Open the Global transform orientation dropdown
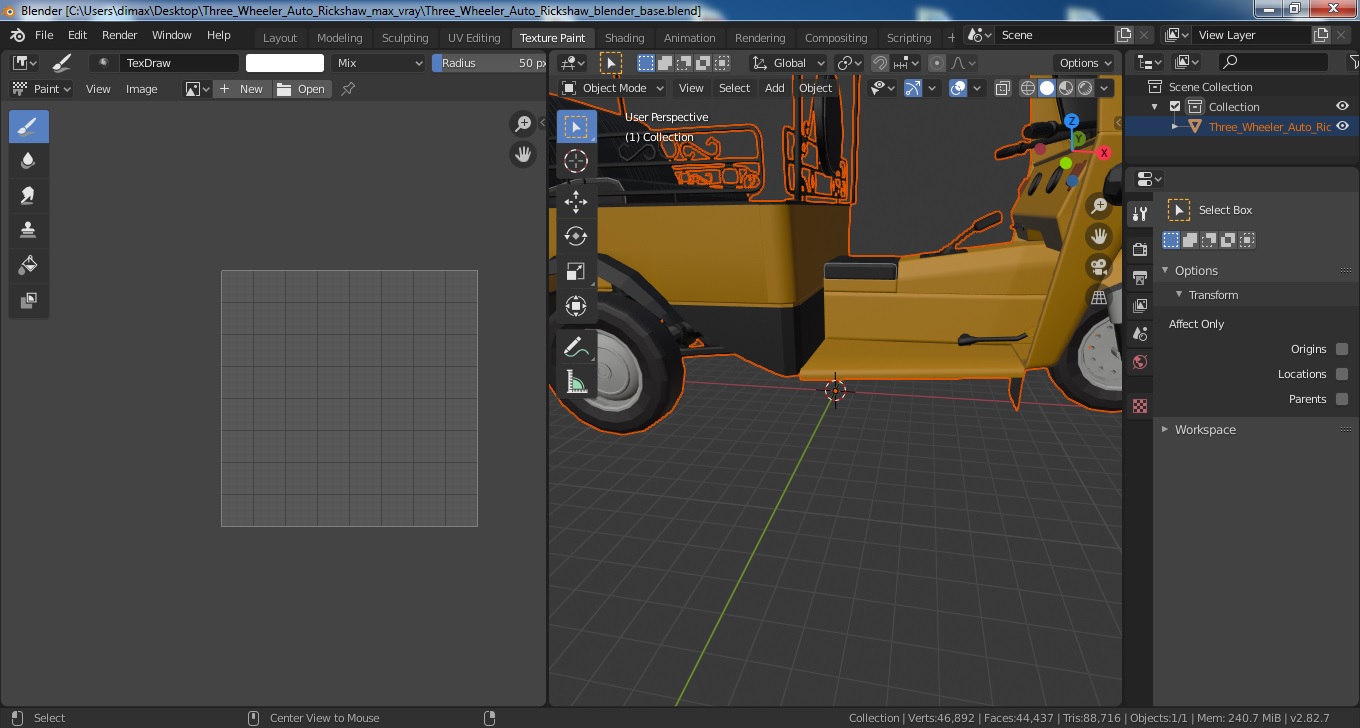This screenshot has height=728, width=1360. [789, 62]
